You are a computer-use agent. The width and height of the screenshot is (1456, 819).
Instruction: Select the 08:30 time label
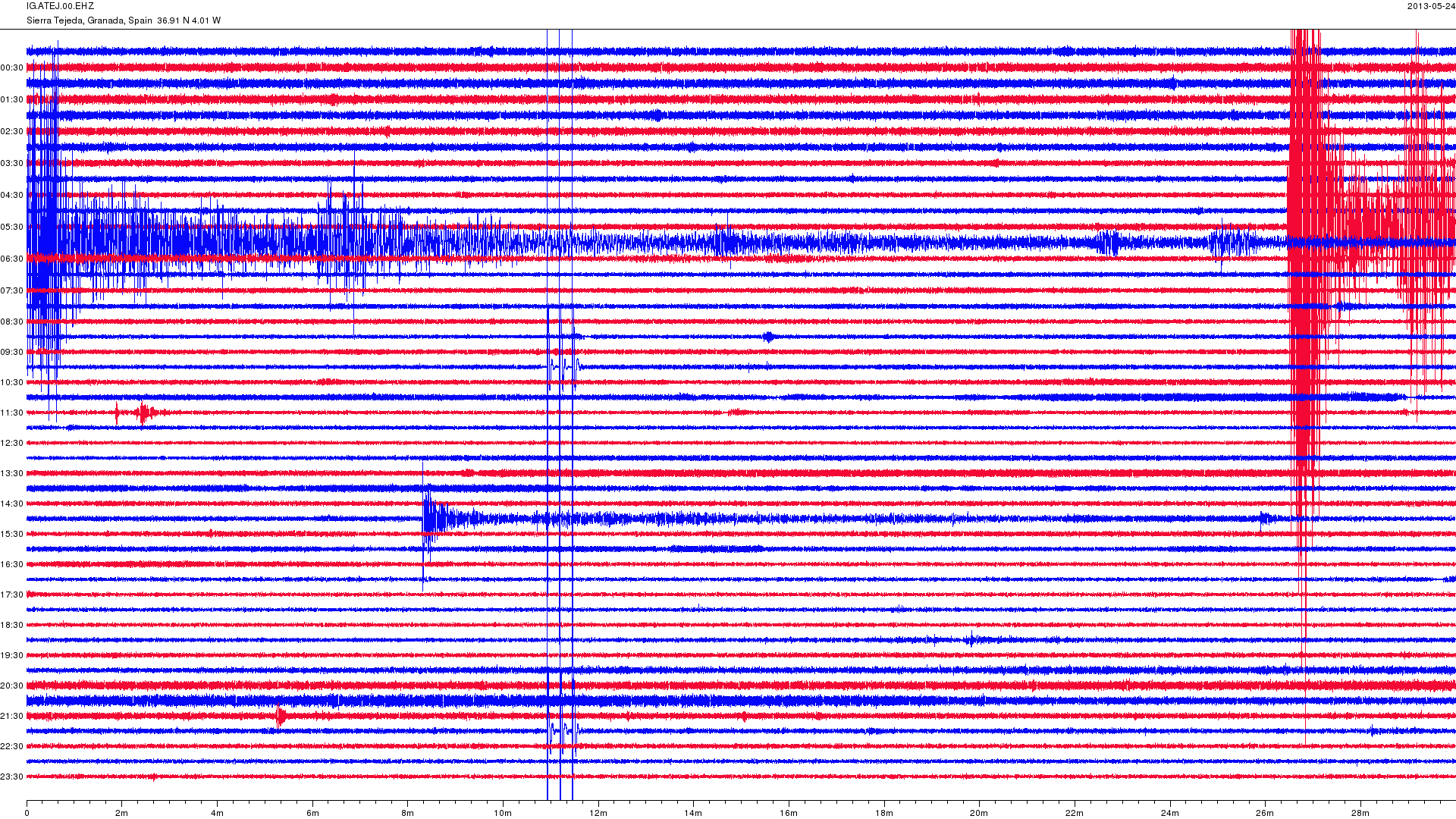[12, 322]
